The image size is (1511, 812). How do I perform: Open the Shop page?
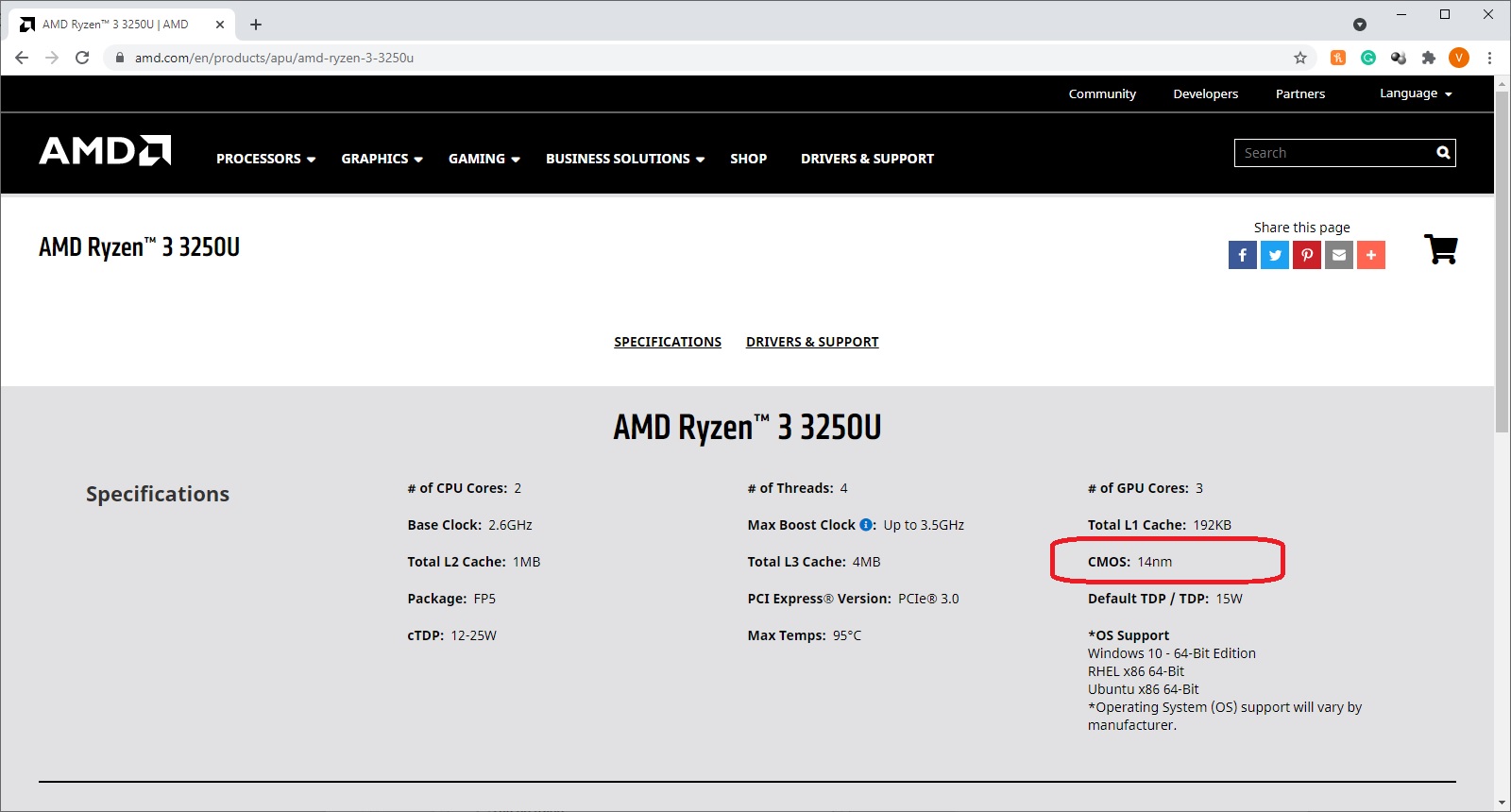[748, 159]
